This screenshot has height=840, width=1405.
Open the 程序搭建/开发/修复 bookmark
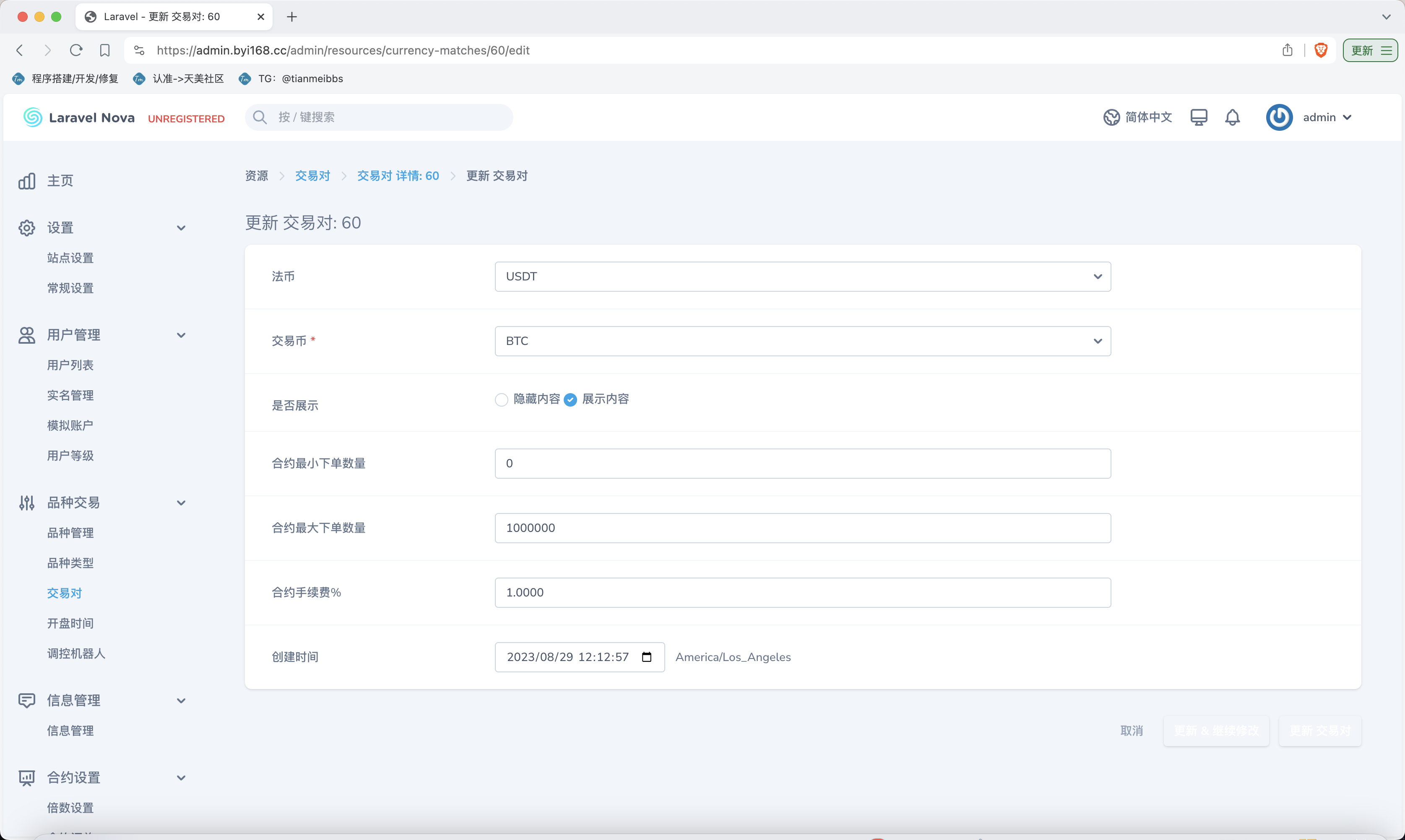[65, 79]
